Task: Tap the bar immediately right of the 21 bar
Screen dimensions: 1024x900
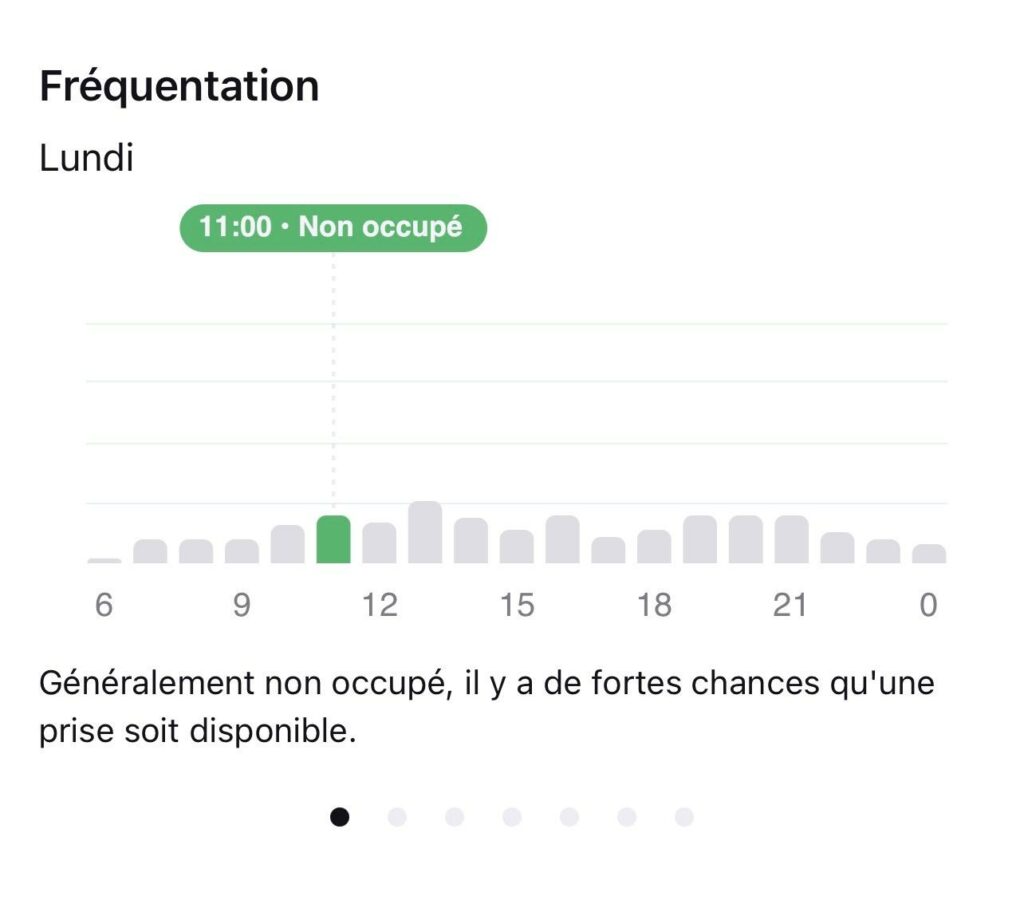Action: coord(837,548)
